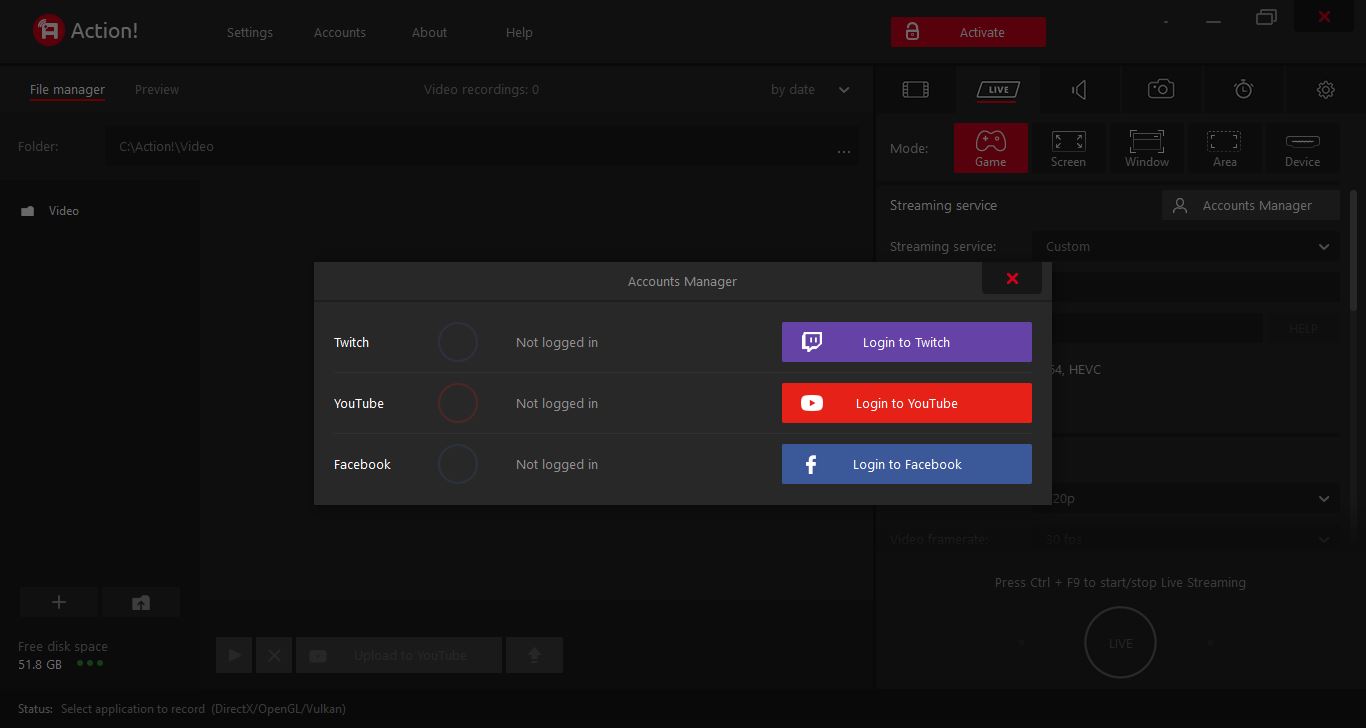Click the folder browse ellipsis button
The image size is (1366, 728).
click(844, 151)
